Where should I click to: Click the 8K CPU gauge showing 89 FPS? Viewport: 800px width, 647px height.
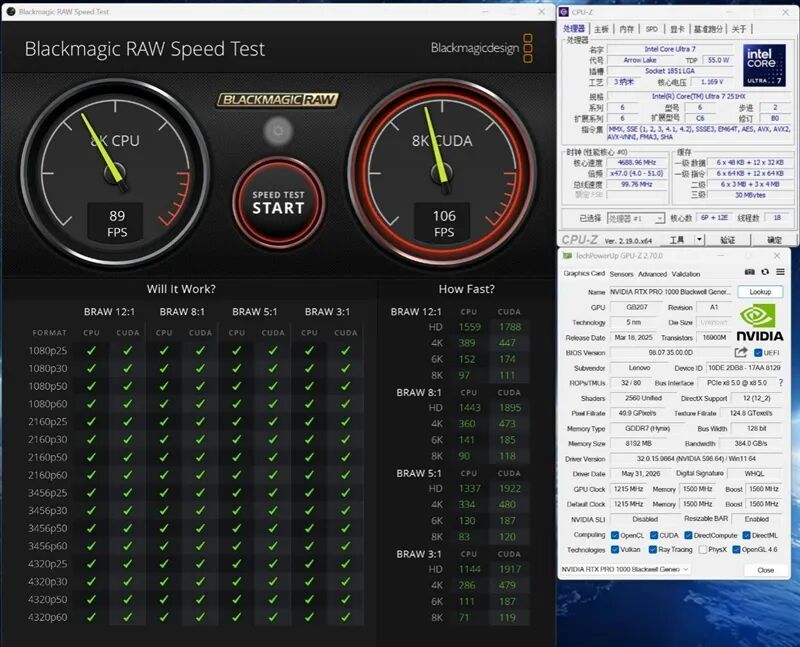116,172
